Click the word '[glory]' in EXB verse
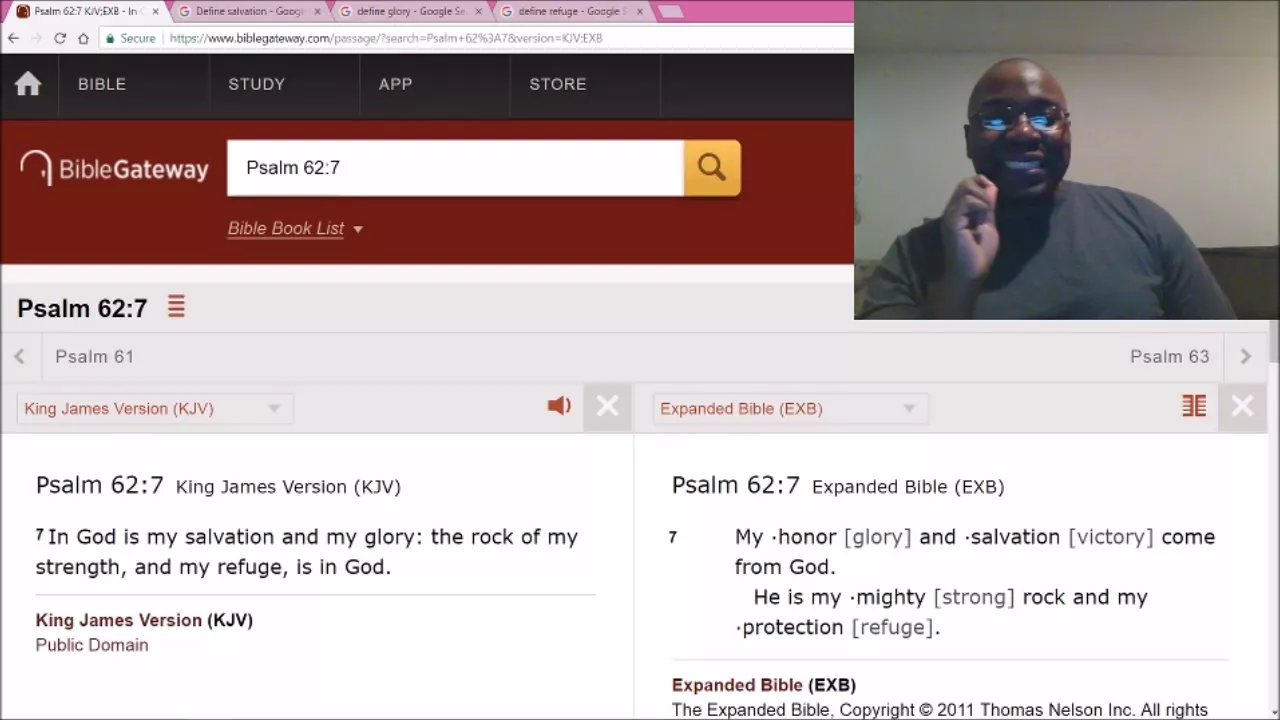The width and height of the screenshot is (1280, 720). click(x=877, y=537)
